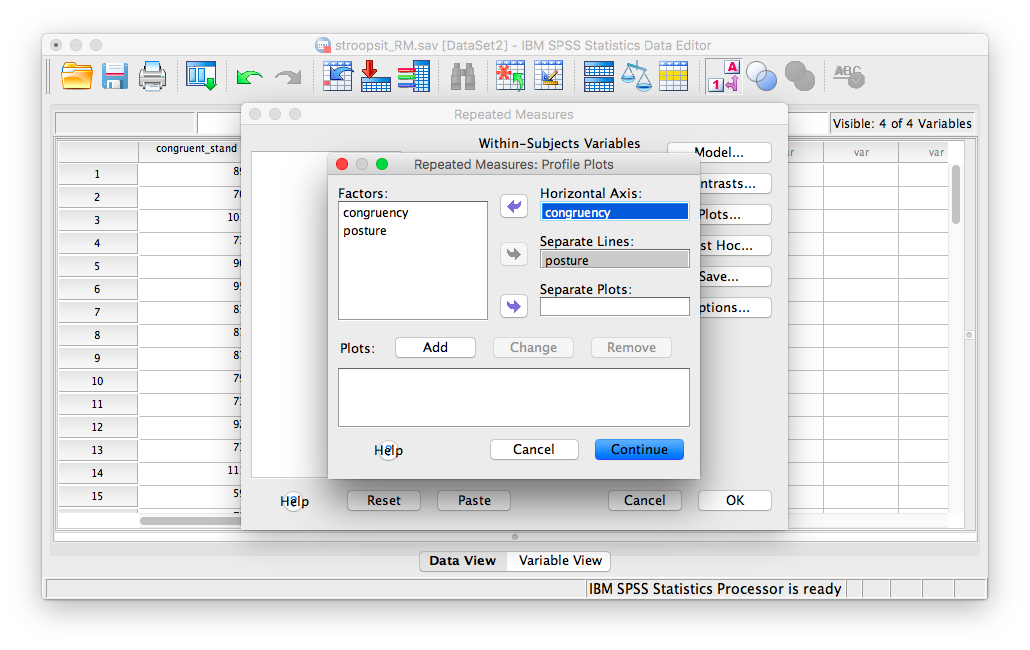Click the Add plot button
This screenshot has height=650, width=1030.
pos(435,347)
